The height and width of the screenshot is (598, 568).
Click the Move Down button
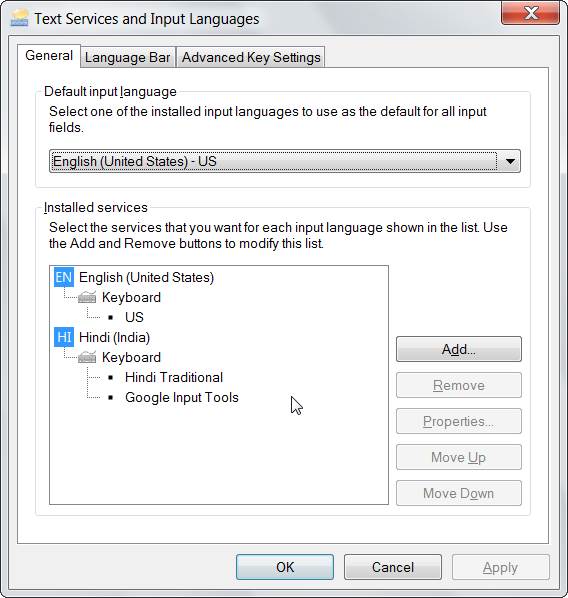(x=459, y=493)
